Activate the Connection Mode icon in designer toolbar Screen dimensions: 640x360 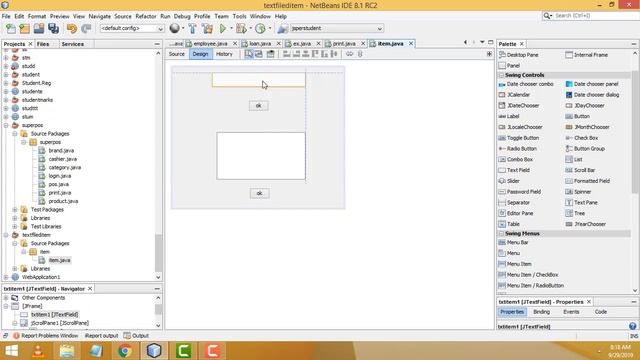[x=259, y=54]
